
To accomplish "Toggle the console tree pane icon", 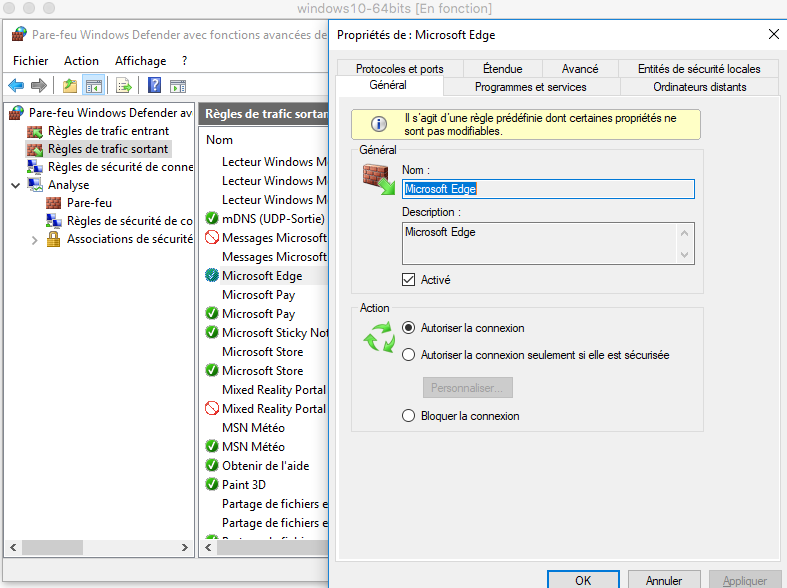I will pos(94,86).
